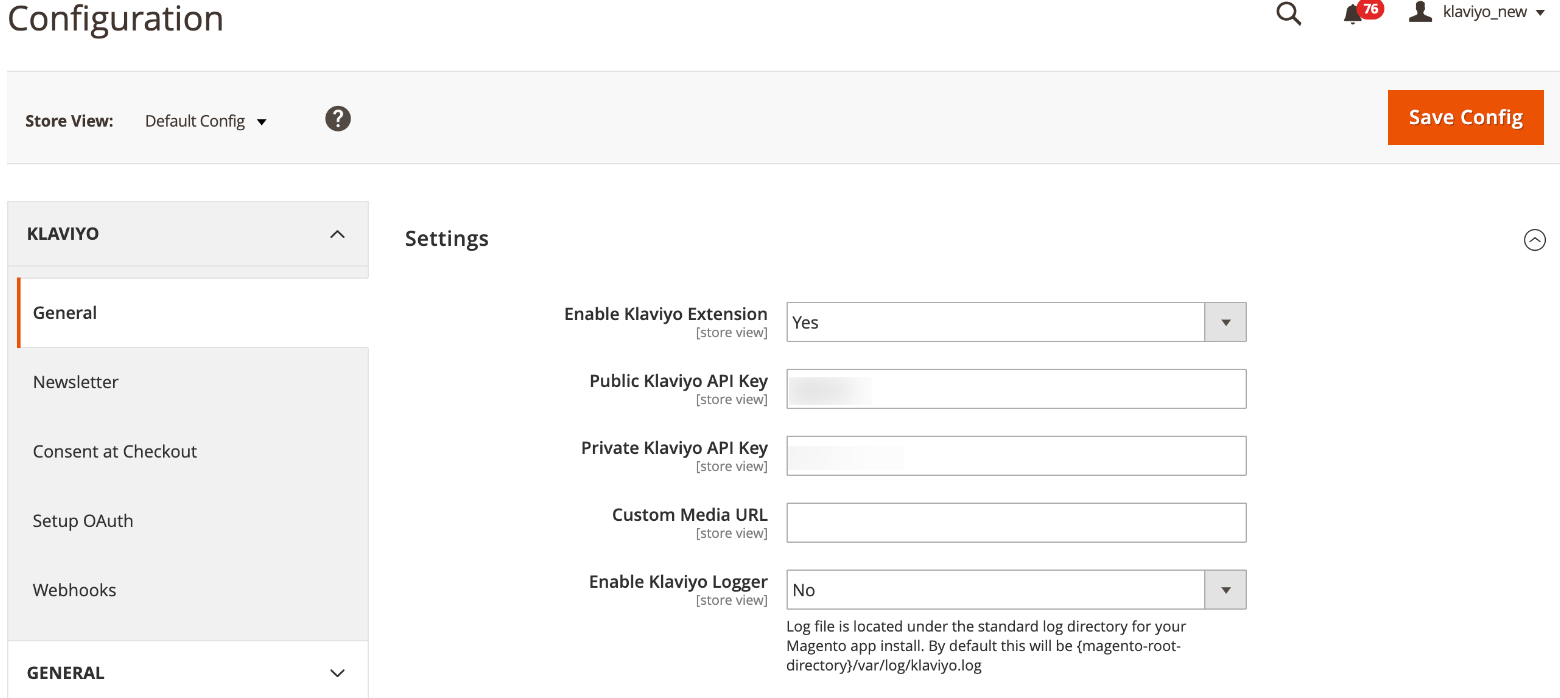Screen dimensions: 1560x698
Task: Click the search magnifier icon
Action: click(1289, 14)
